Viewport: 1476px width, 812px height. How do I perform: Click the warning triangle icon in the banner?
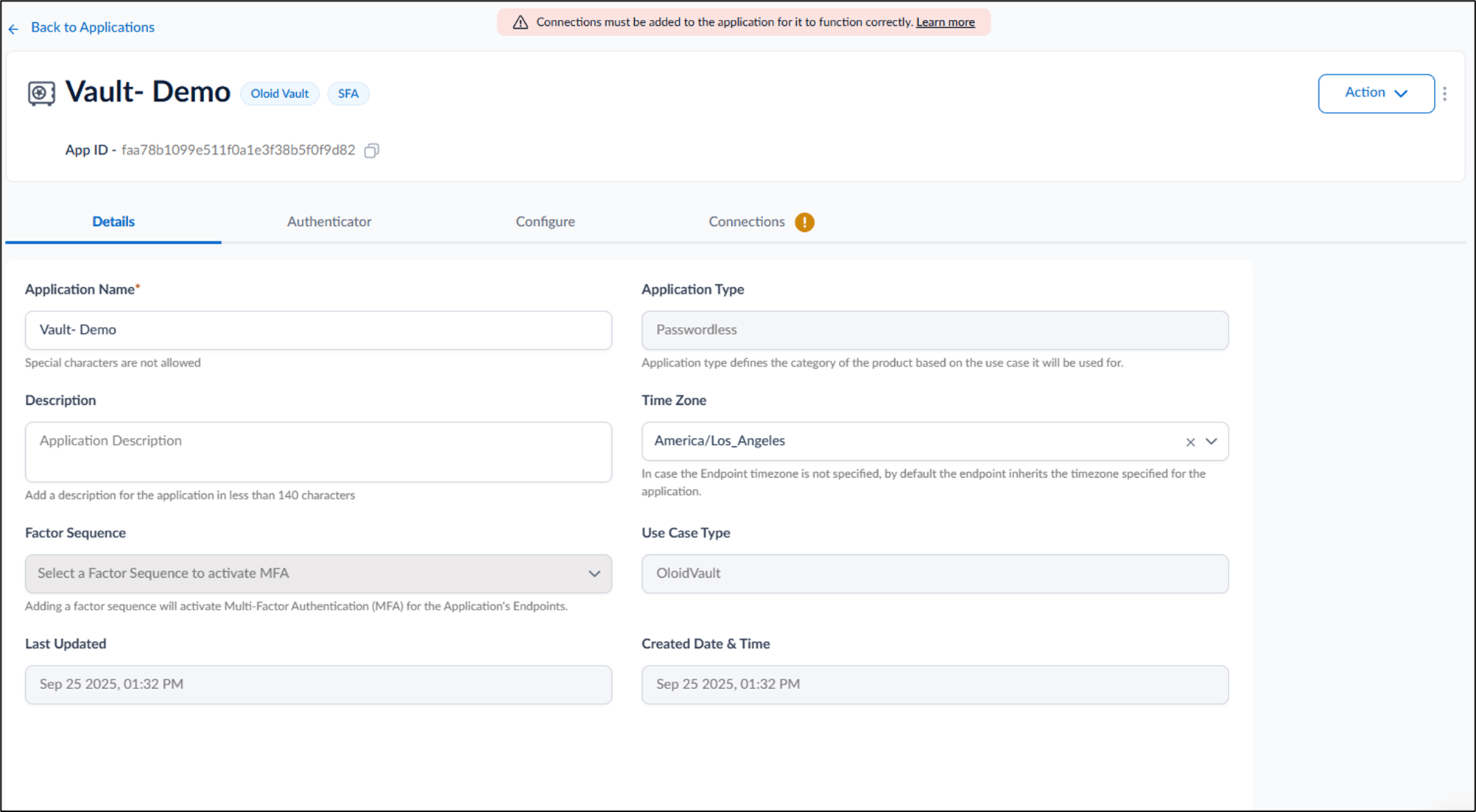pyautogui.click(x=520, y=22)
